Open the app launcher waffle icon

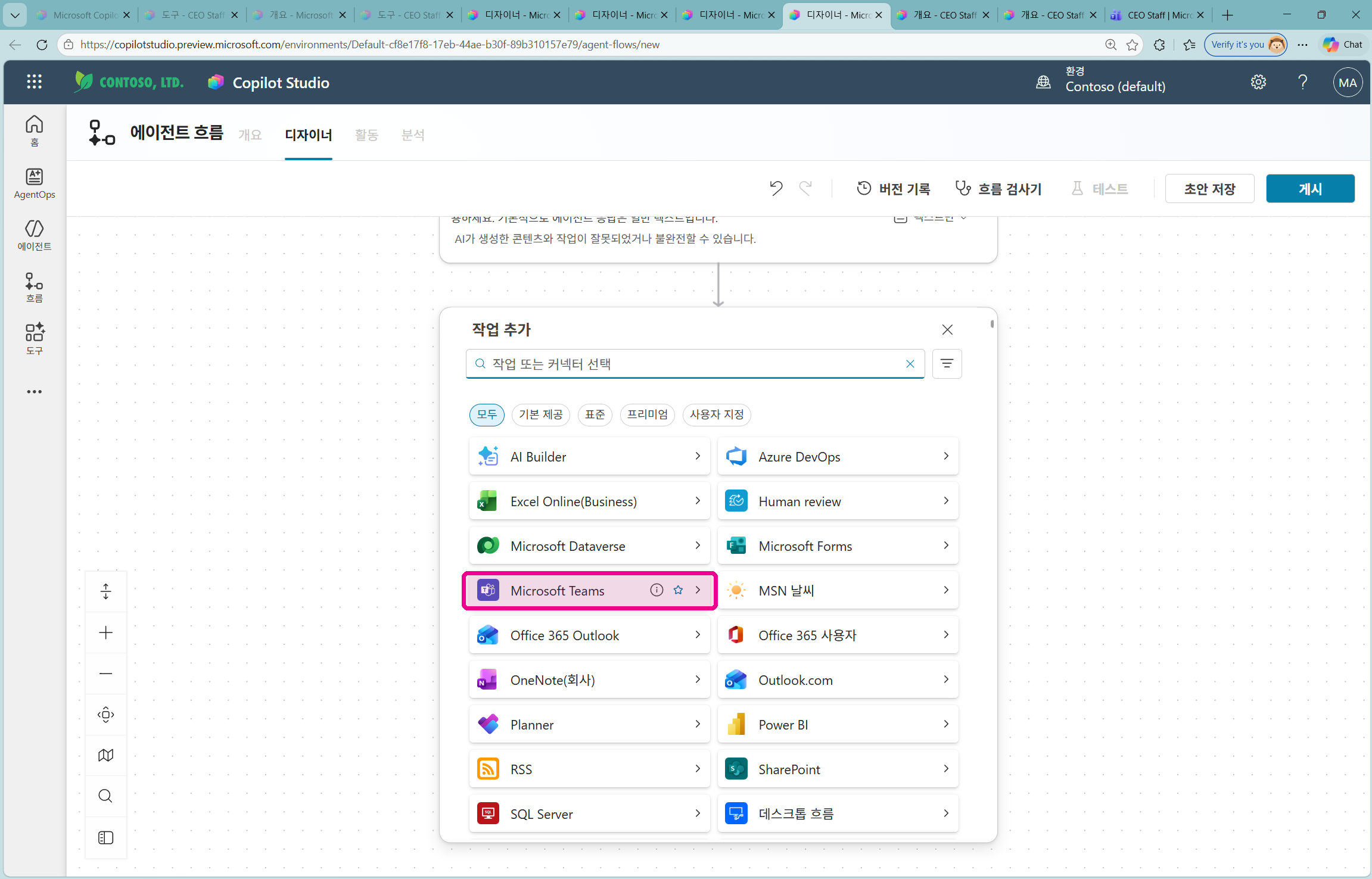point(34,82)
